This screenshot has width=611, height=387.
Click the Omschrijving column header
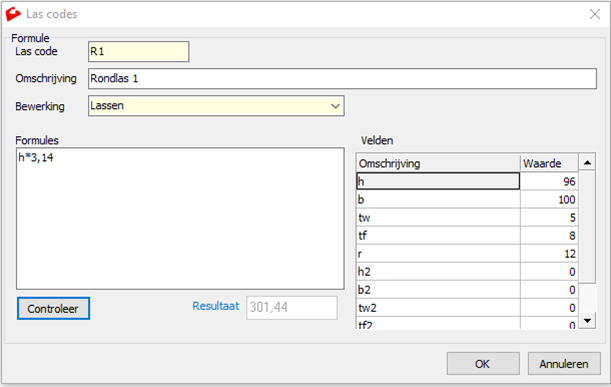[438, 163]
